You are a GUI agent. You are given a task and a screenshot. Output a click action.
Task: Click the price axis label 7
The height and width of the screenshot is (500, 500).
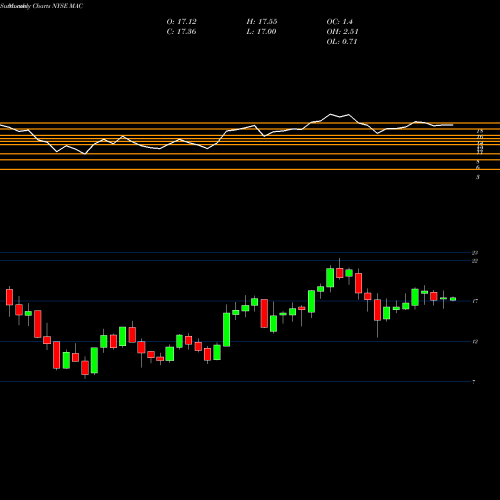[474, 382]
